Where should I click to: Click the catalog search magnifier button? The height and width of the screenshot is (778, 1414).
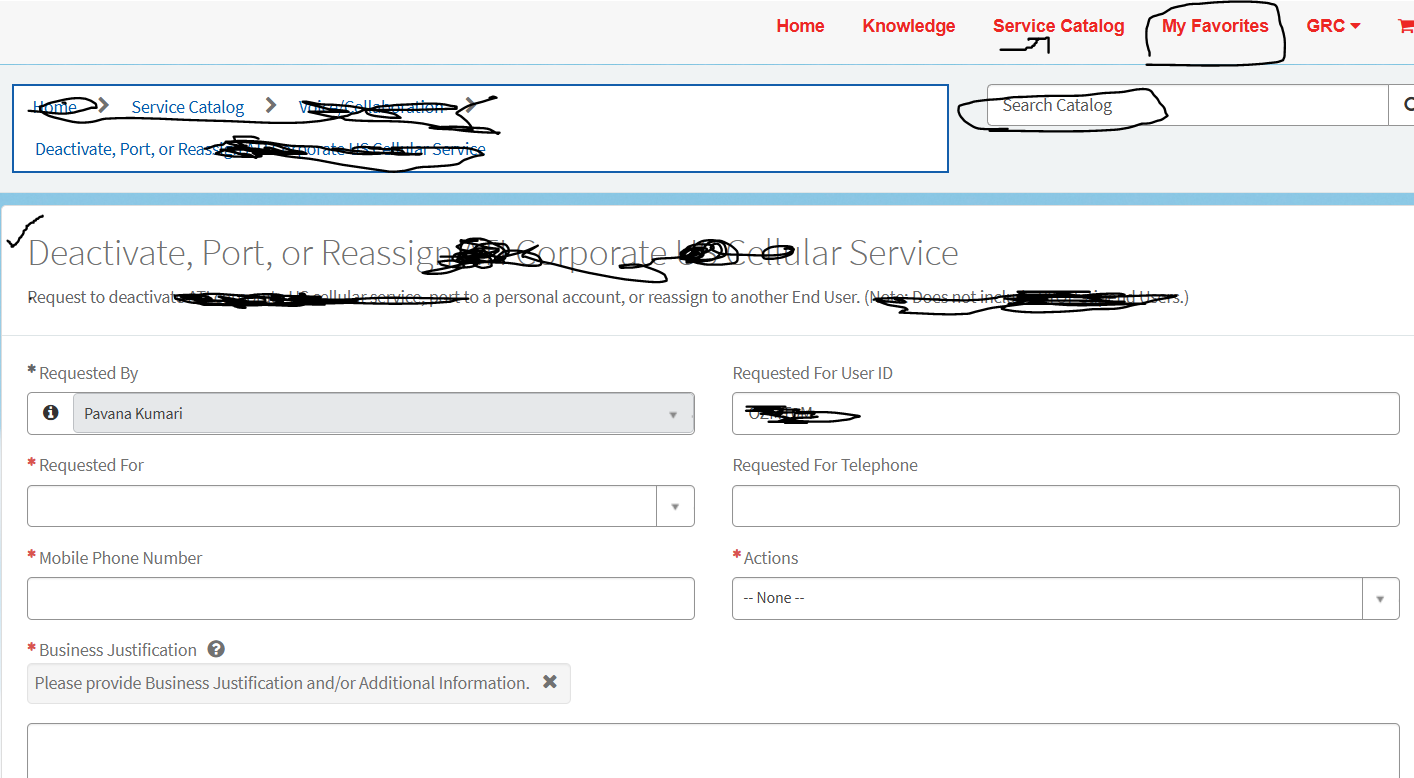[x=1403, y=105]
